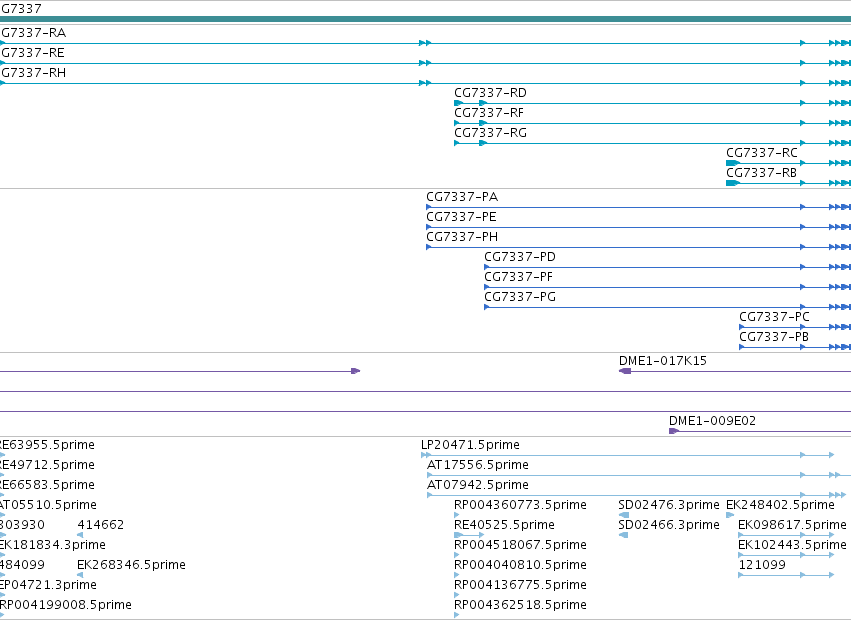Open EST RP004518067.5prime
Screen dimensions: 851x620
coord(520,545)
